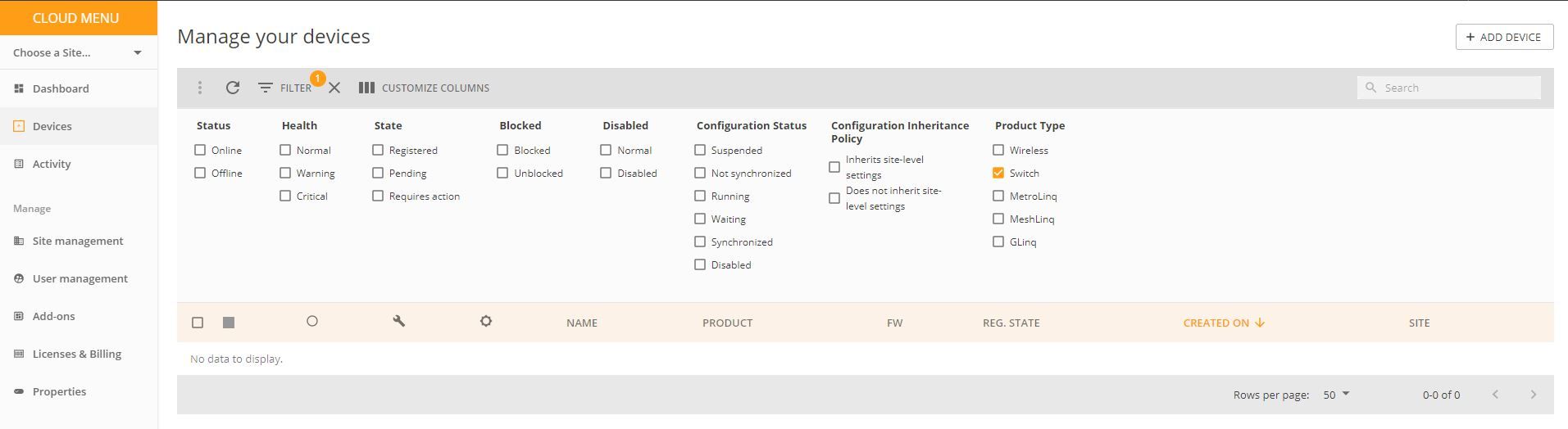The height and width of the screenshot is (429, 1568).
Task: Refresh the device list
Action: (233, 88)
